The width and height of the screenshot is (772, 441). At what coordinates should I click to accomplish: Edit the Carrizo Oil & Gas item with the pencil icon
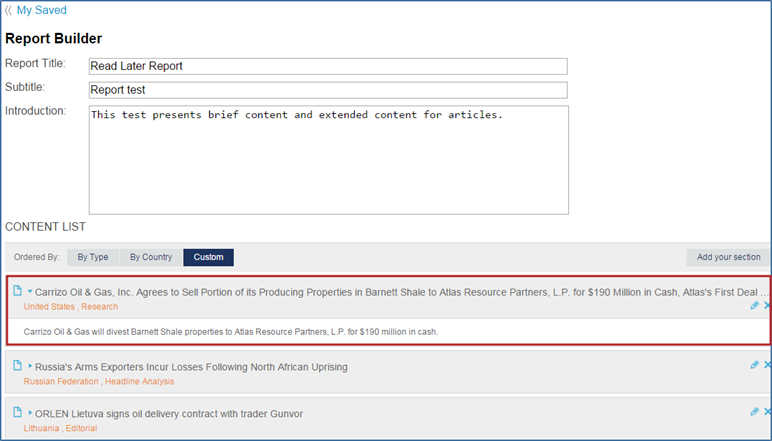coord(754,305)
